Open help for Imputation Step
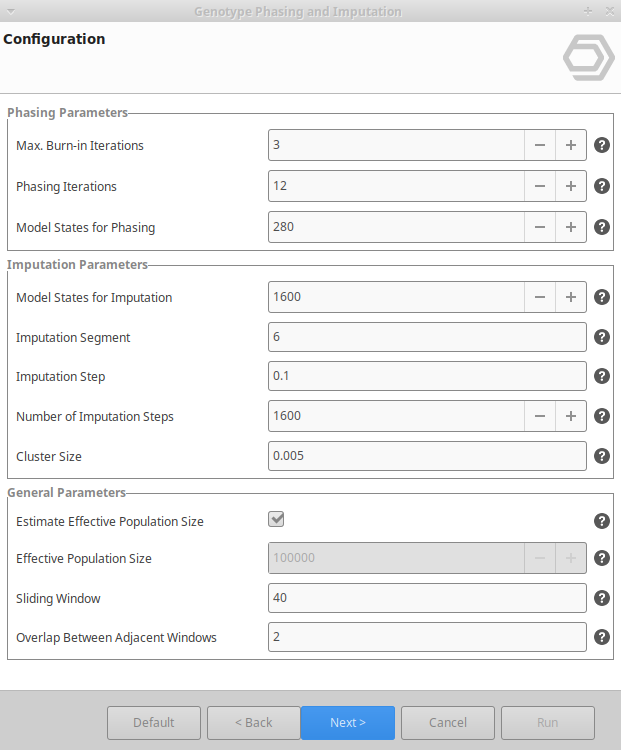 (x=602, y=376)
